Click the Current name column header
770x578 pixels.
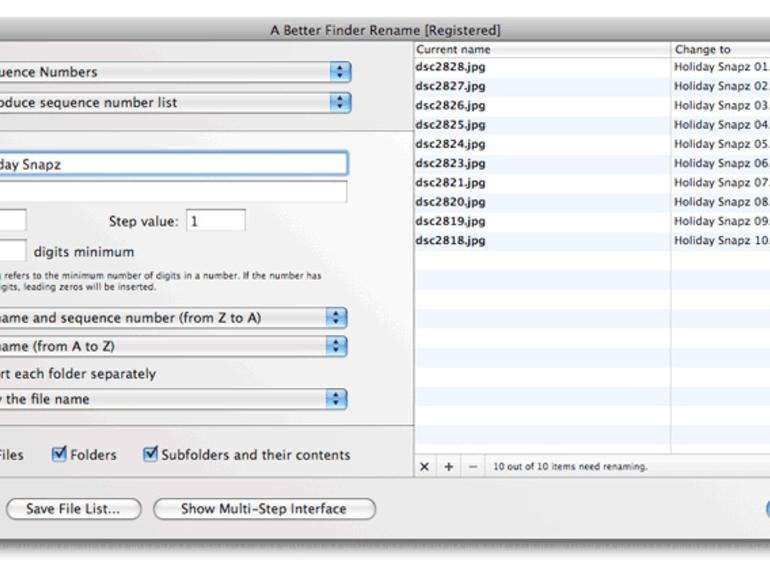click(x=543, y=50)
